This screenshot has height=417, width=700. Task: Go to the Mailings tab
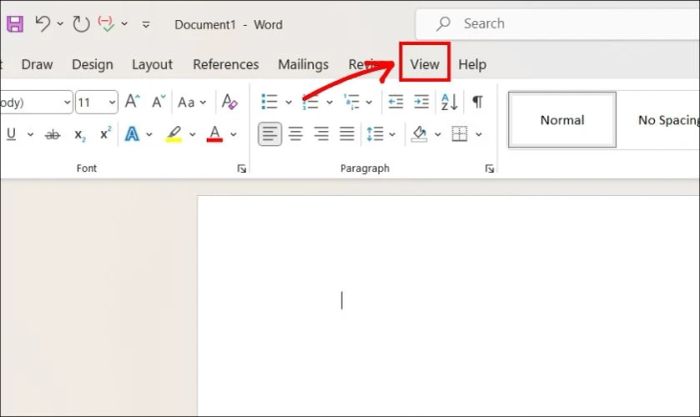[303, 64]
